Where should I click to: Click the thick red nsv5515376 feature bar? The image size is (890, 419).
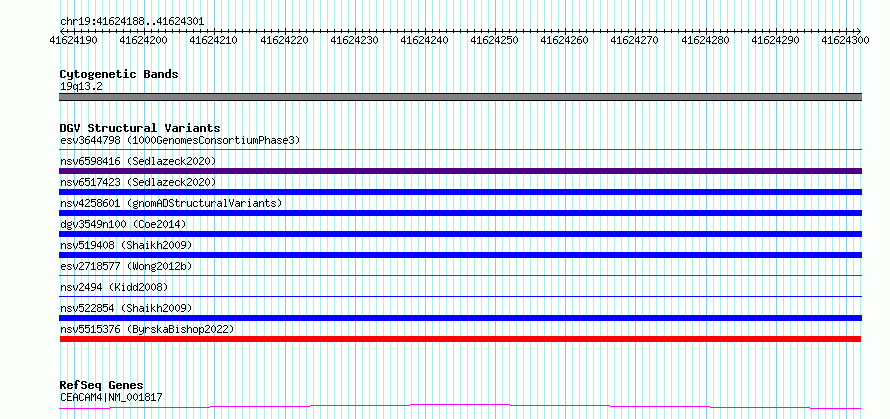(x=460, y=339)
